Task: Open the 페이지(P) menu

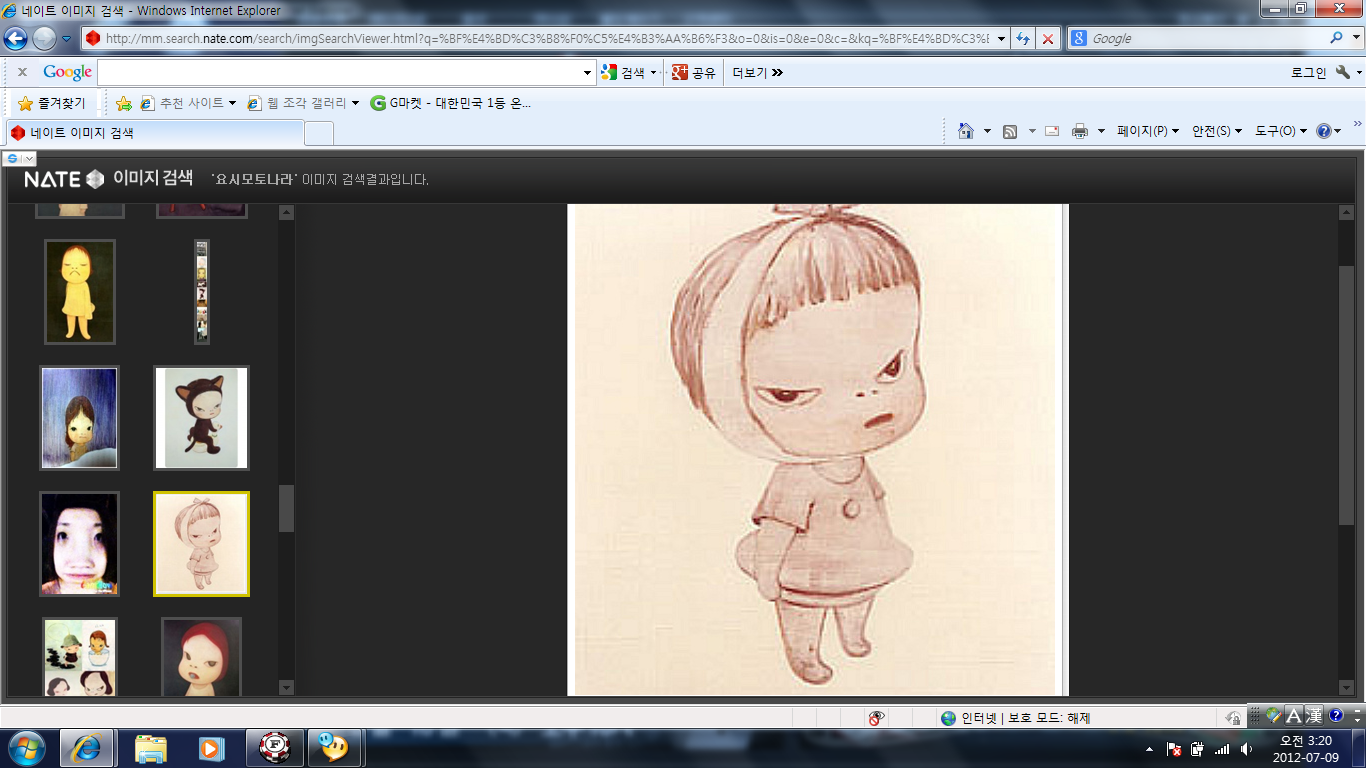Action: click(1148, 131)
